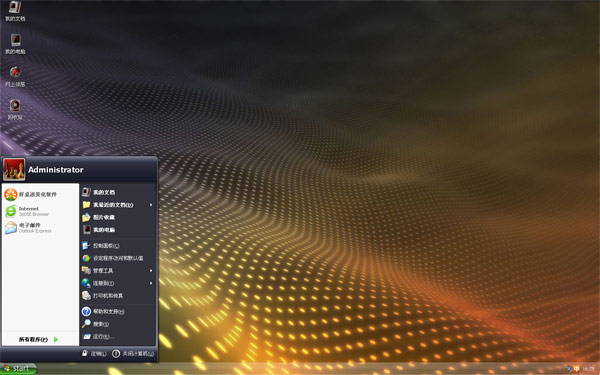Open Printers and Faxes entry

(x=118, y=295)
